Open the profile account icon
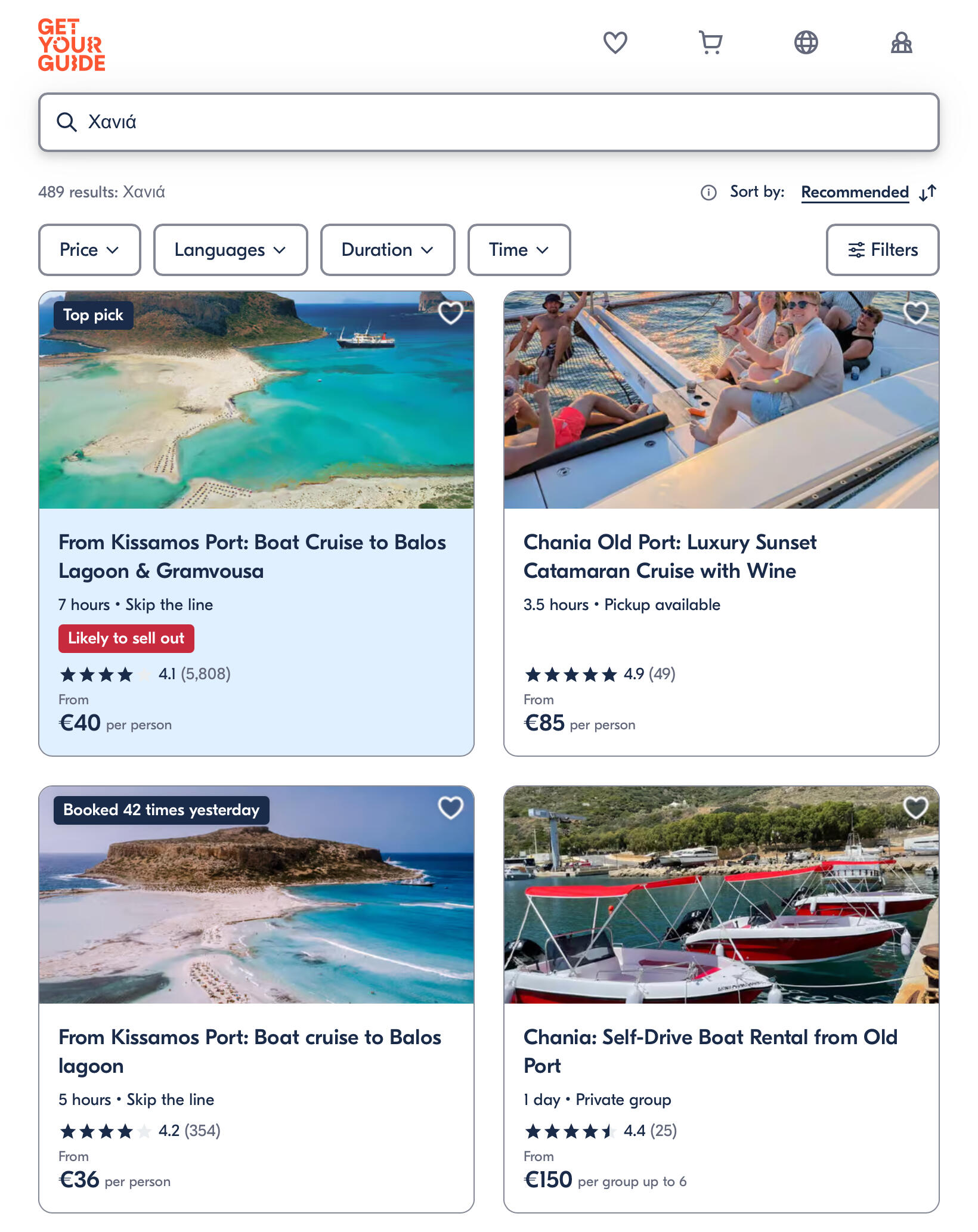978x1232 pixels. 901,43
